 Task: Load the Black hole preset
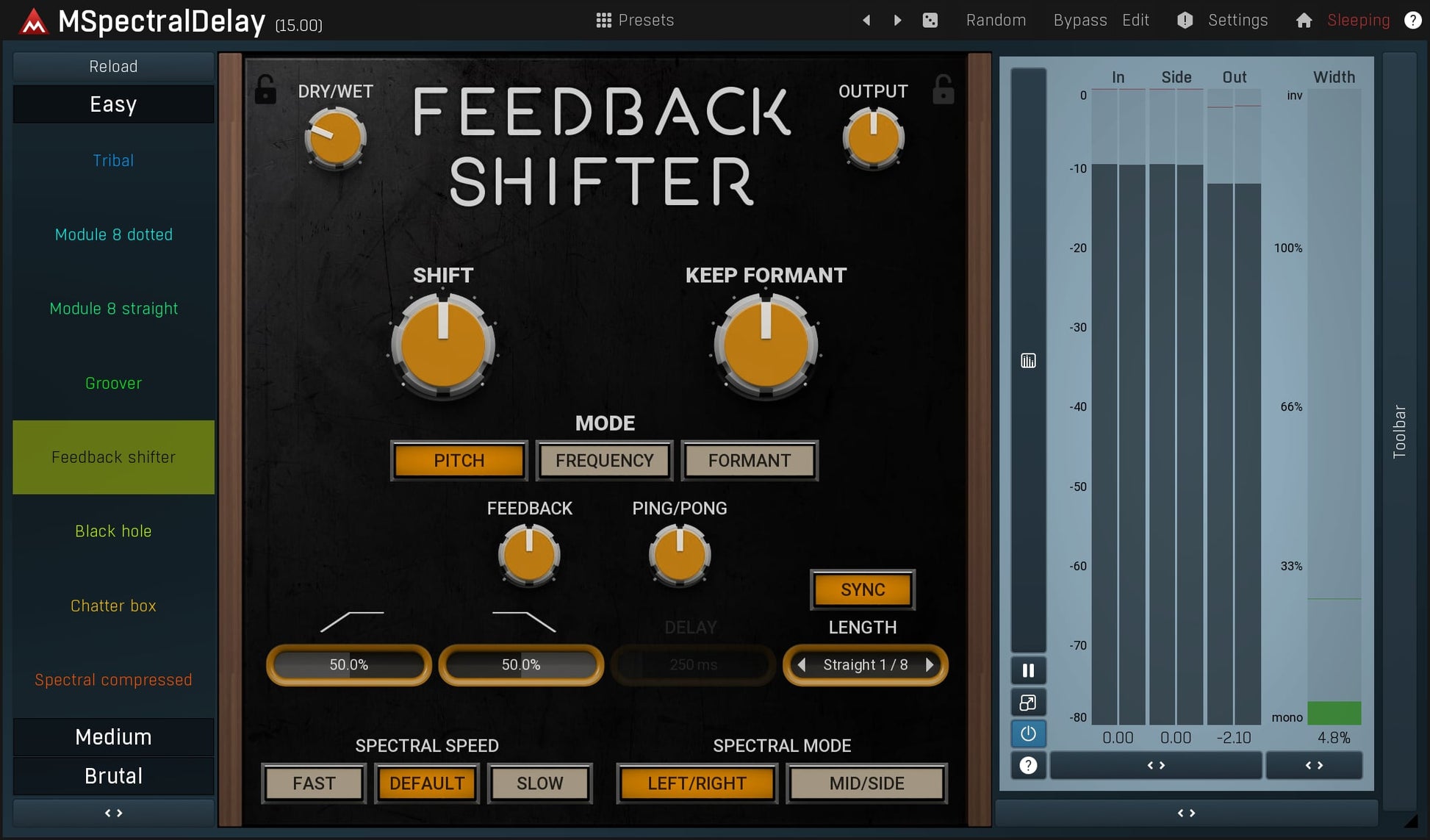(x=113, y=531)
